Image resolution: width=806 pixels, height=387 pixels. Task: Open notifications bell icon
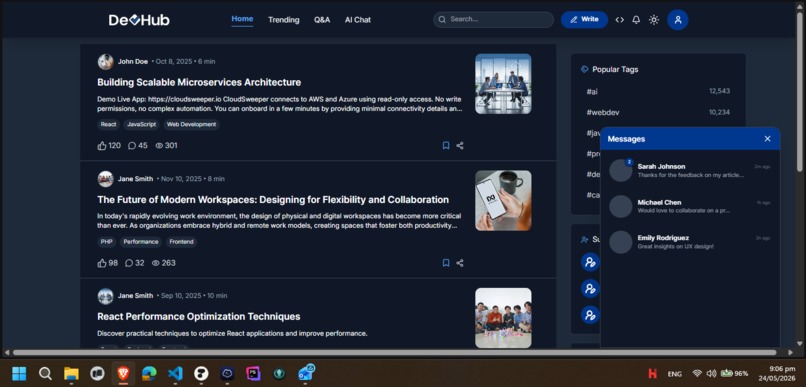point(636,20)
